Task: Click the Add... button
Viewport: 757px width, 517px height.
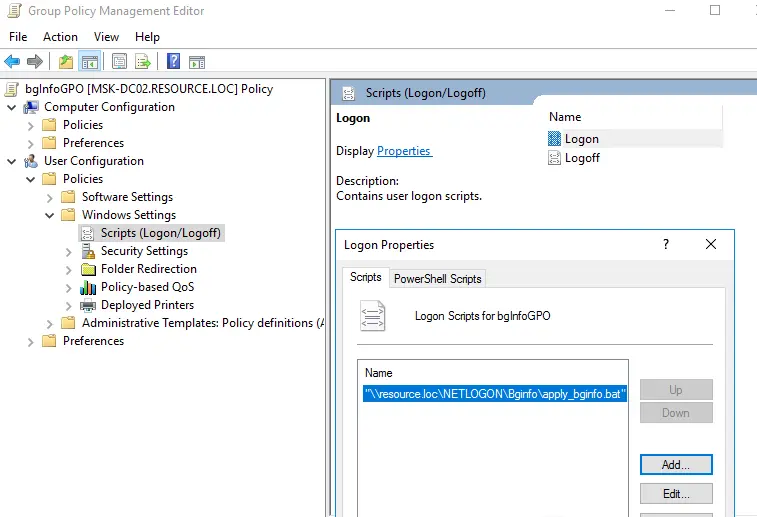Action: coord(676,464)
